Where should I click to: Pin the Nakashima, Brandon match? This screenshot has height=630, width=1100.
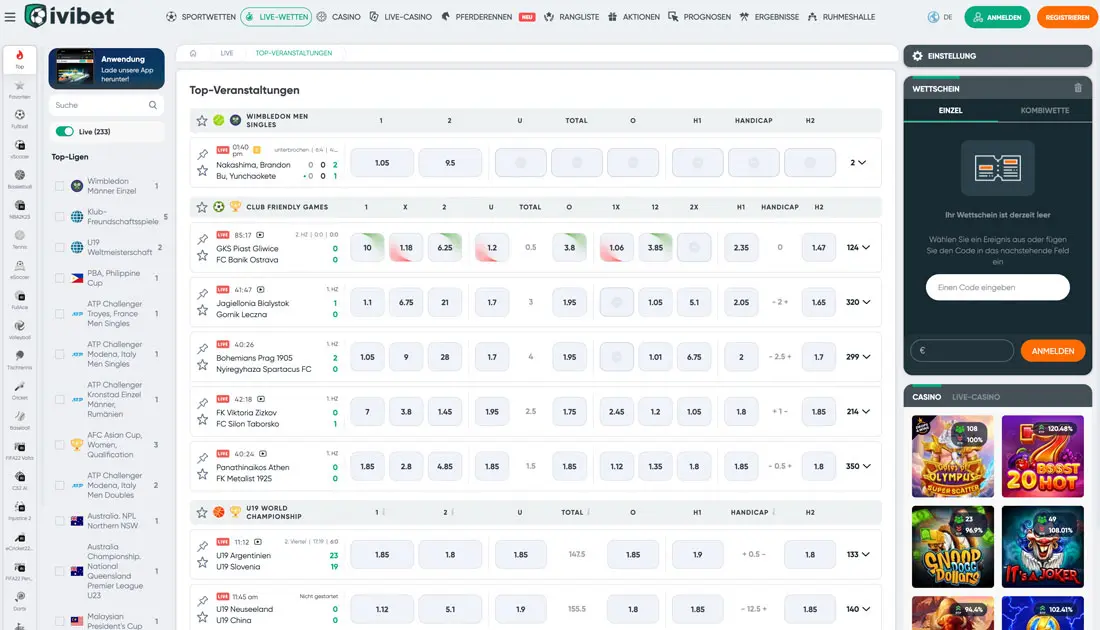pyautogui.click(x=203, y=154)
